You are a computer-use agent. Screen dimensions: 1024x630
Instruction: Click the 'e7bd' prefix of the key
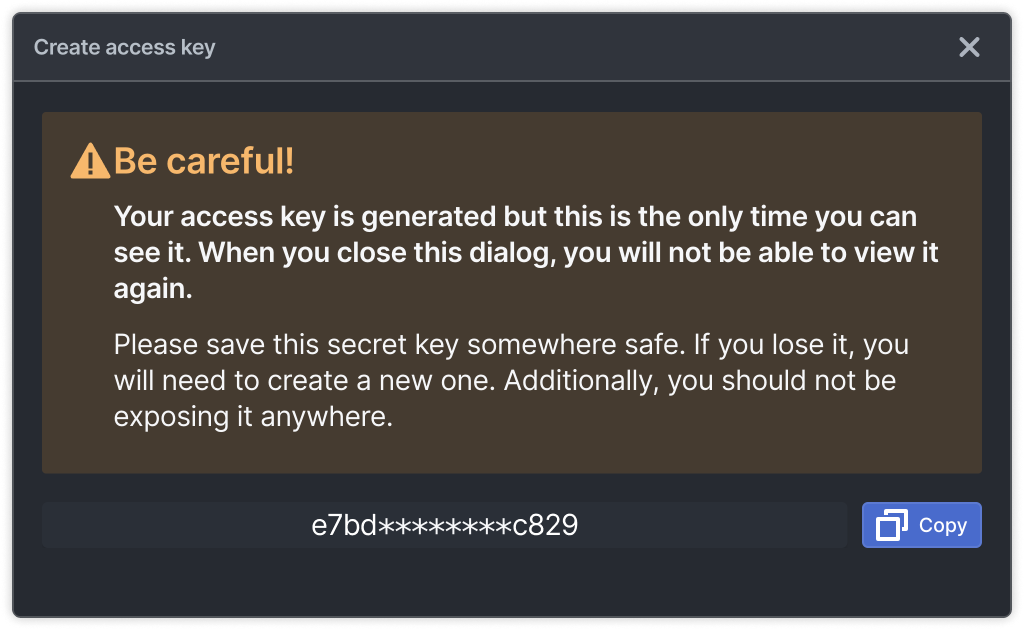coord(344,525)
